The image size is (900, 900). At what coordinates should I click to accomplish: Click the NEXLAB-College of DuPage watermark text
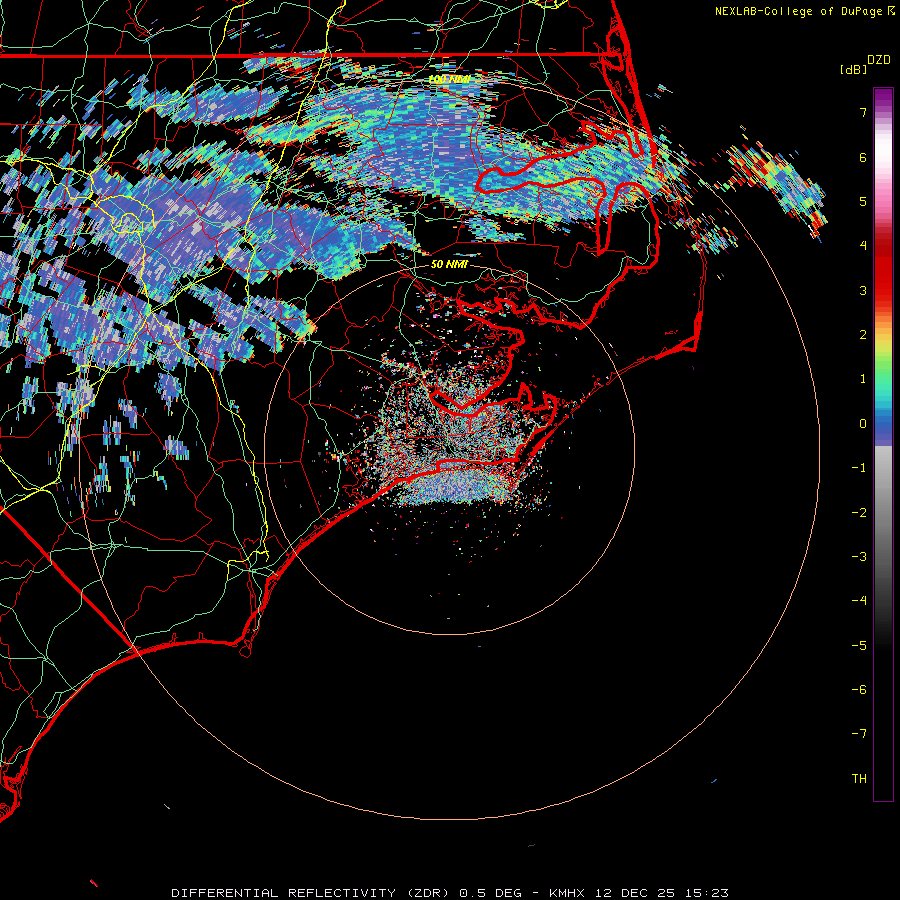tap(798, 11)
